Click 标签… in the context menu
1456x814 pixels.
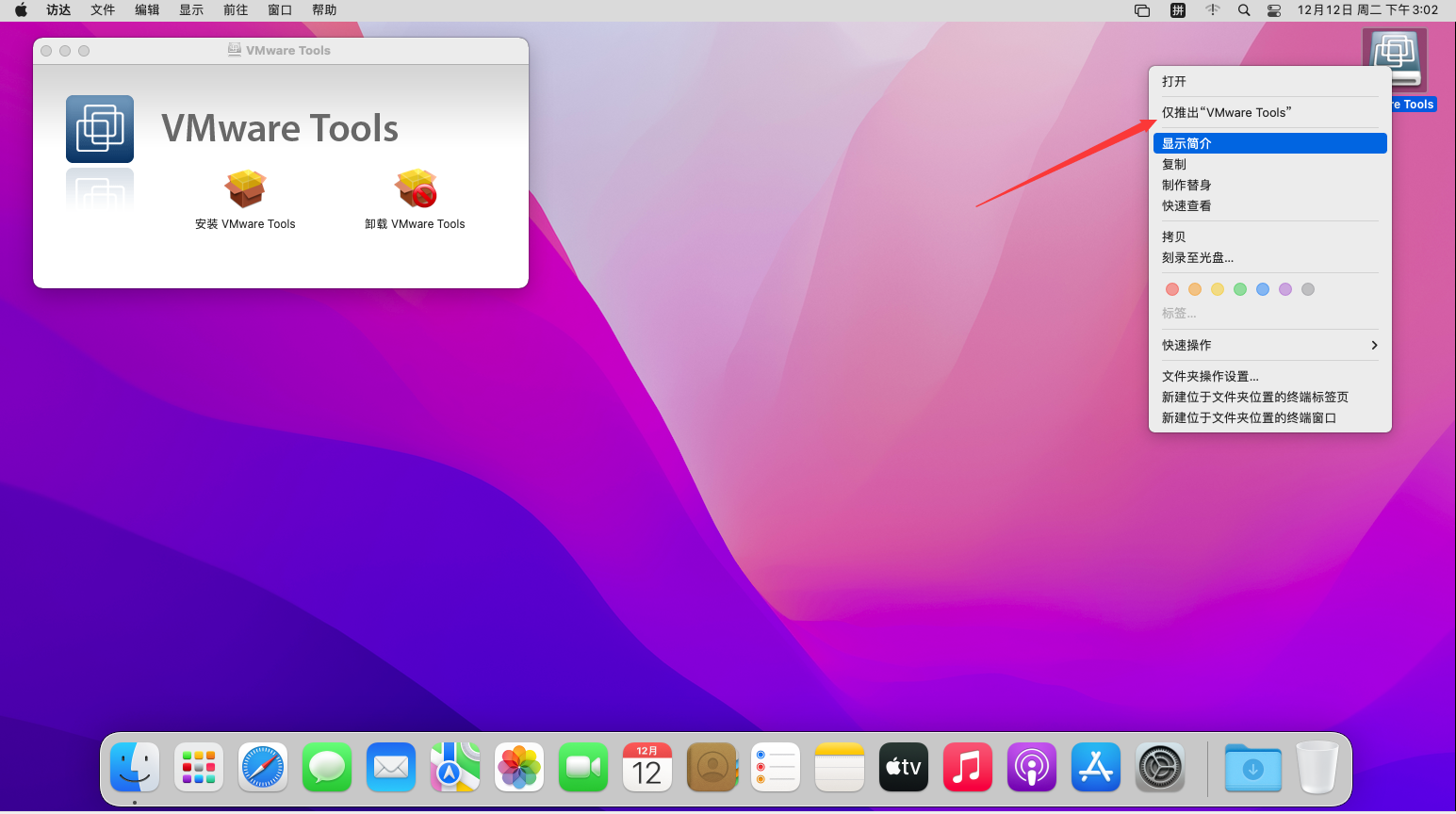1179,314
